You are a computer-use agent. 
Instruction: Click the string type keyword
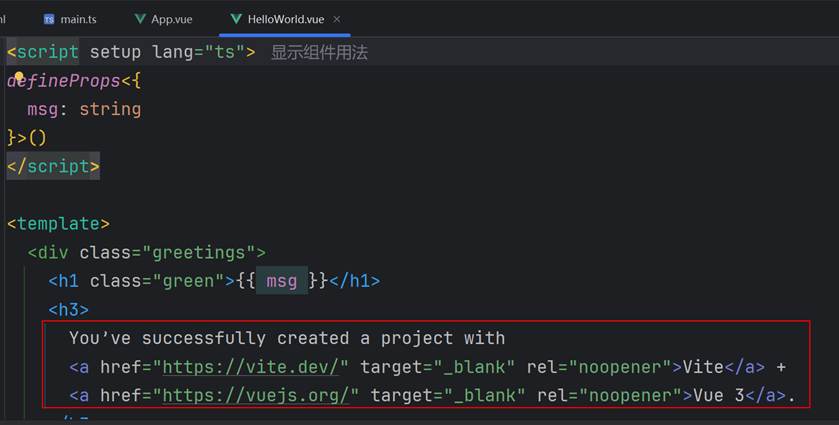tap(110, 109)
